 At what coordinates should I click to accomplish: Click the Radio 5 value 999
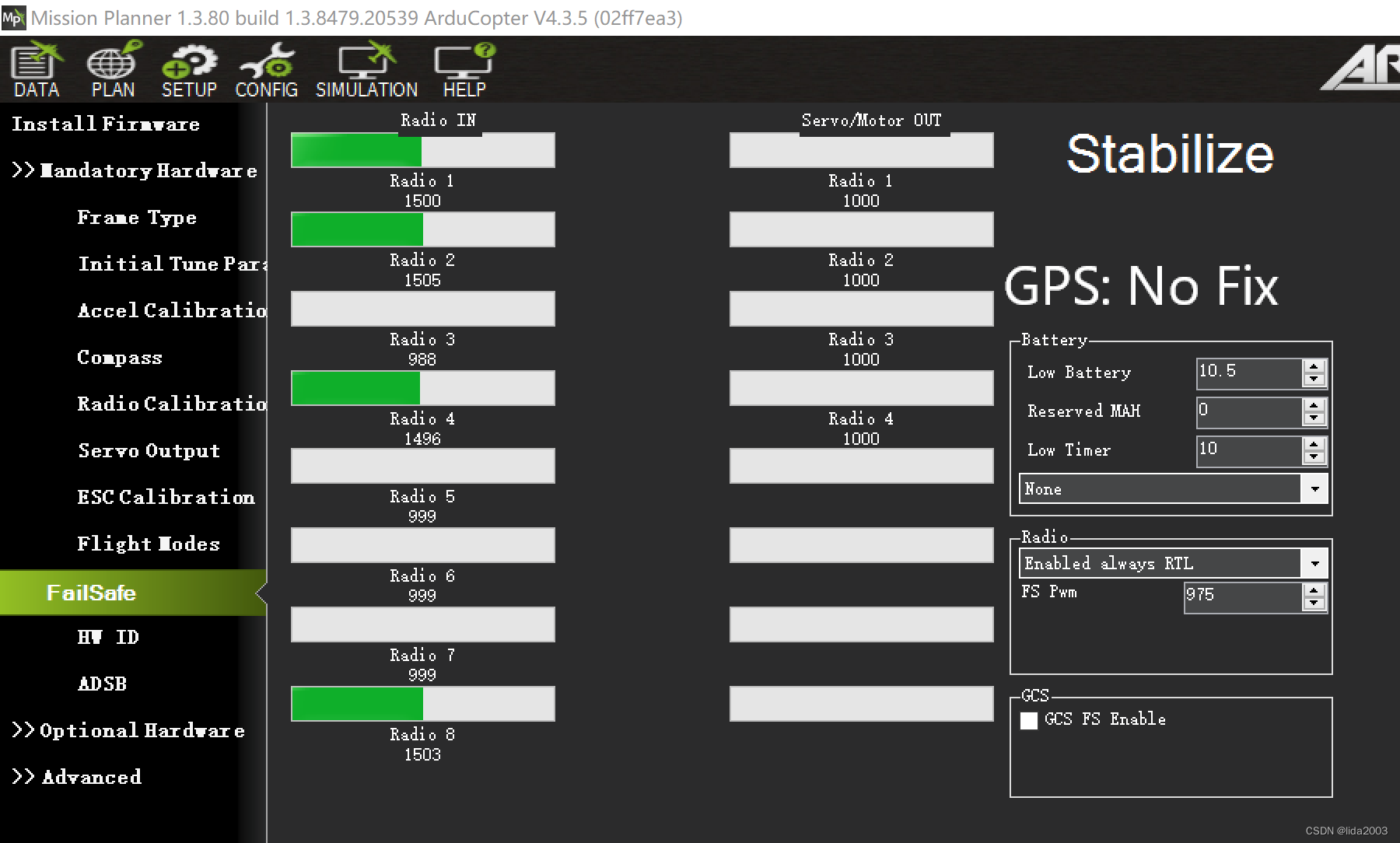[x=422, y=516]
